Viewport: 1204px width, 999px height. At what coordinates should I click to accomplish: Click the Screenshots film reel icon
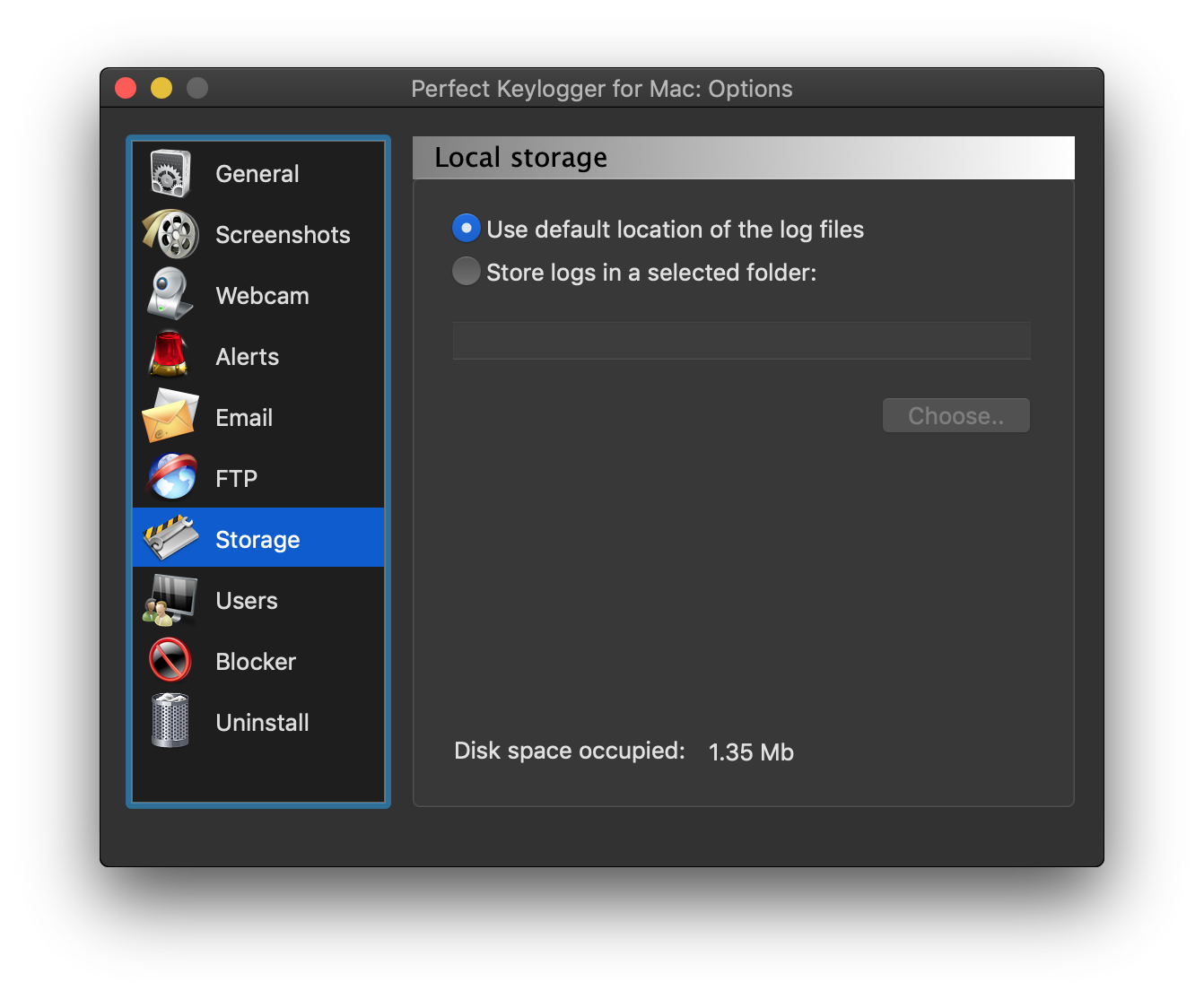coord(170,234)
